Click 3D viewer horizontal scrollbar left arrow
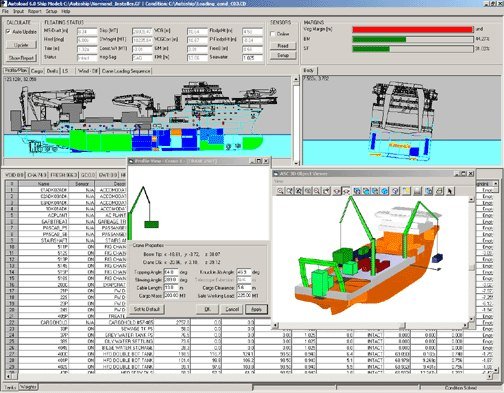 [x=276, y=325]
